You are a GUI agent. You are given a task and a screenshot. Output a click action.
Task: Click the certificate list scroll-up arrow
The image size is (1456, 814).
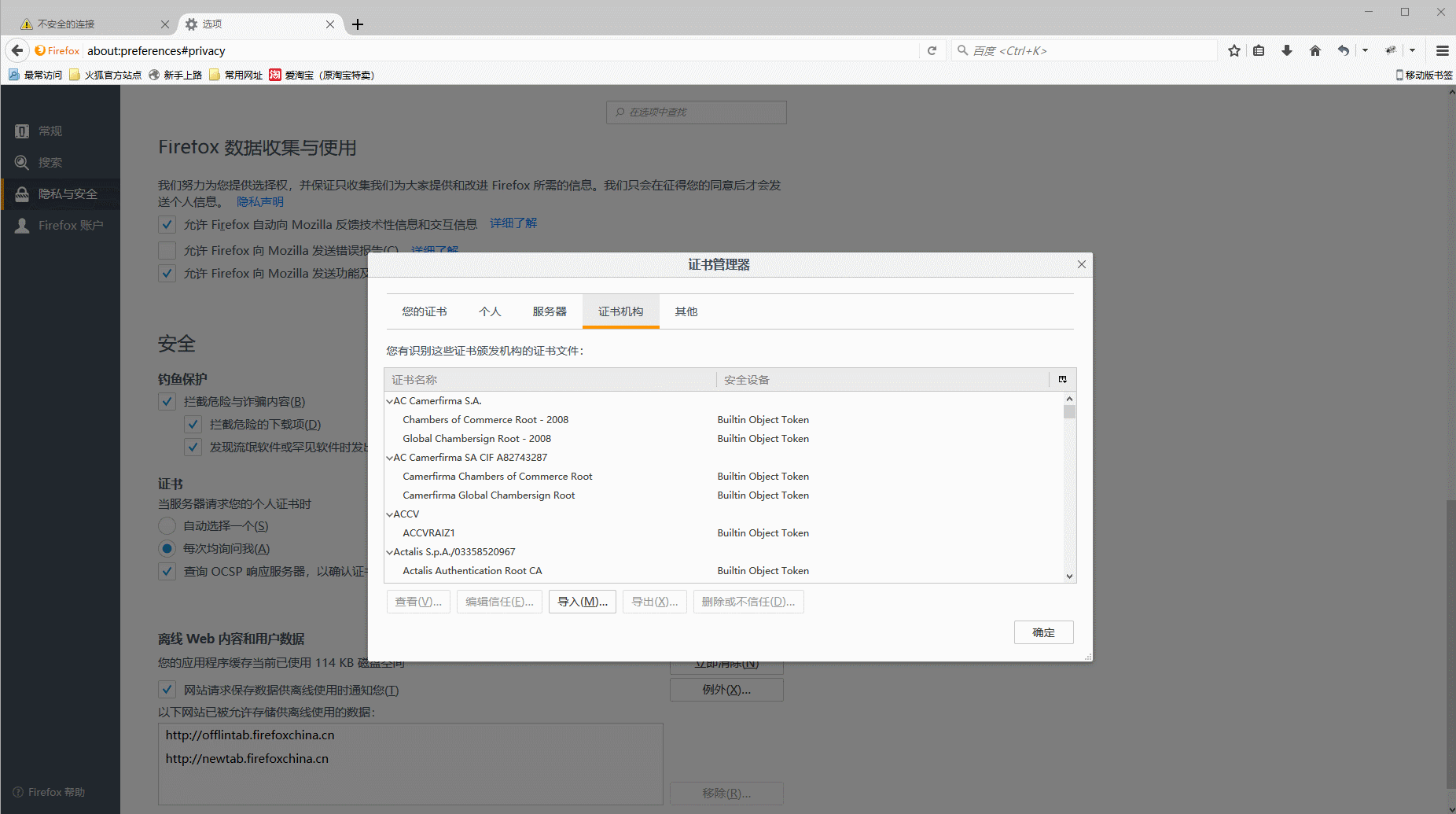coord(1069,399)
